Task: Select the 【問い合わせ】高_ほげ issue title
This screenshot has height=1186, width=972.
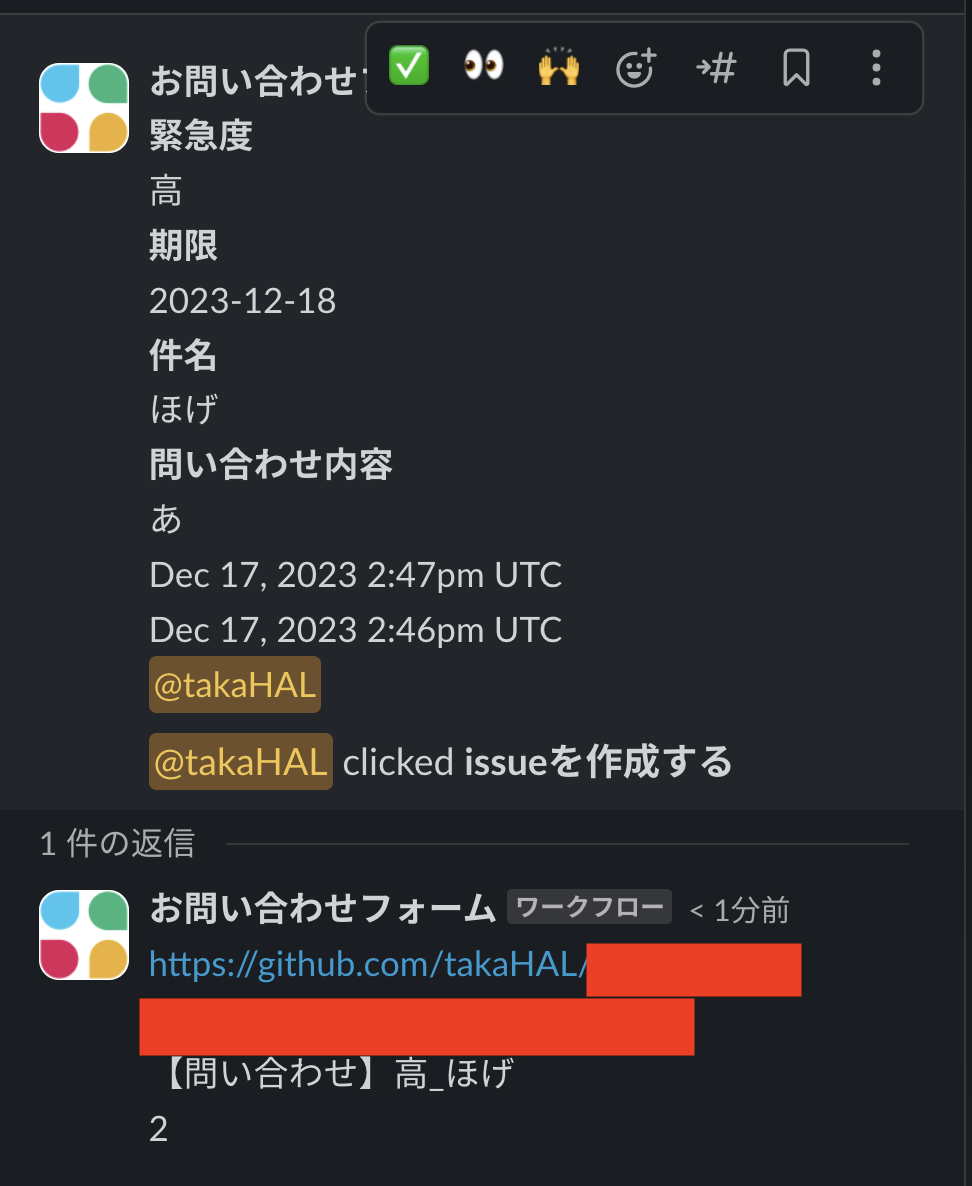Action: point(335,1072)
